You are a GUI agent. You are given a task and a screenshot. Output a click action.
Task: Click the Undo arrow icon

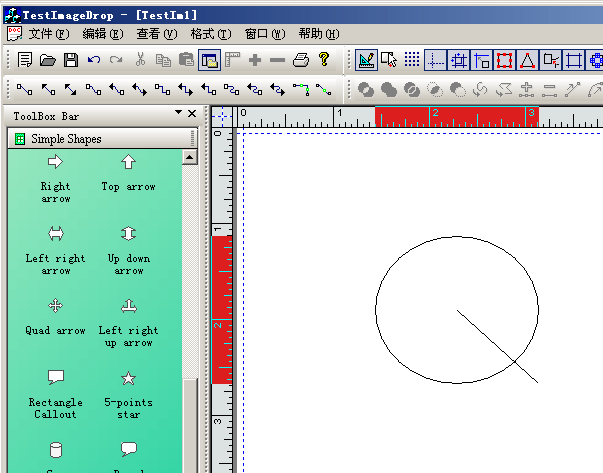pos(94,60)
